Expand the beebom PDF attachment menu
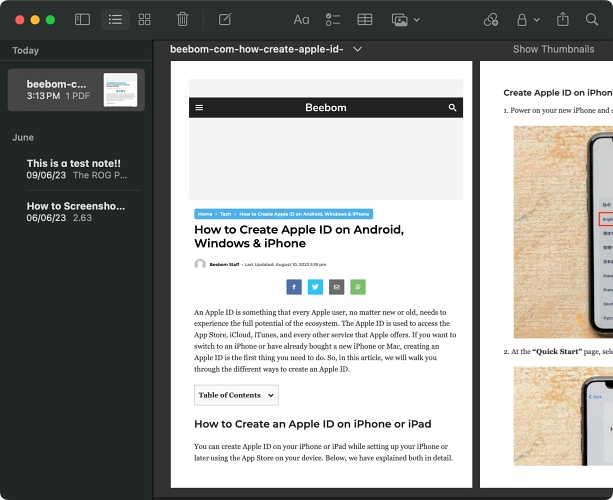The width and height of the screenshot is (613, 500). click(357, 49)
